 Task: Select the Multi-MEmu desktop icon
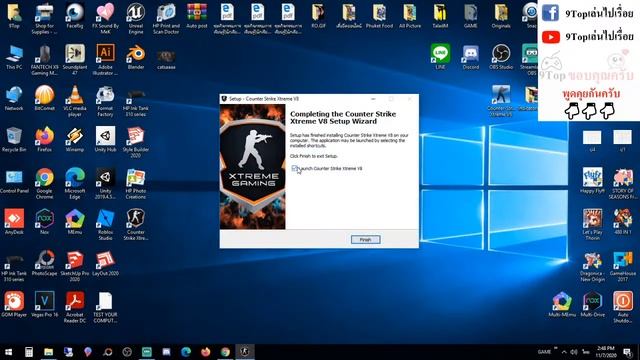pyautogui.click(x=562, y=304)
